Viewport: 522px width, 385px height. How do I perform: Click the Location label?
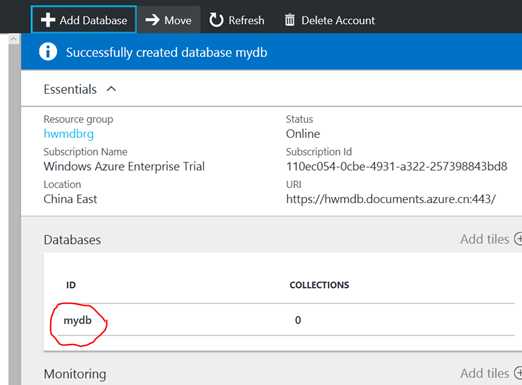(62, 184)
